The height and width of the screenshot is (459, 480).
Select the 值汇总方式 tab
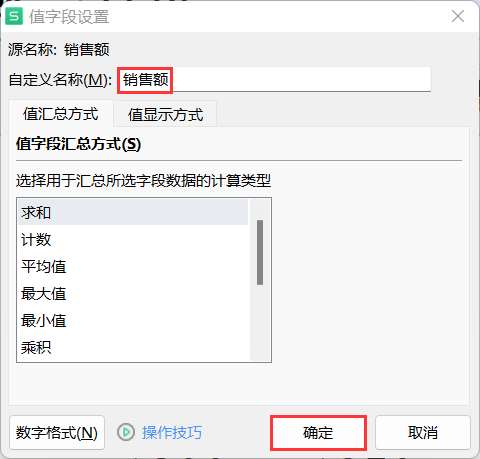coord(61,113)
